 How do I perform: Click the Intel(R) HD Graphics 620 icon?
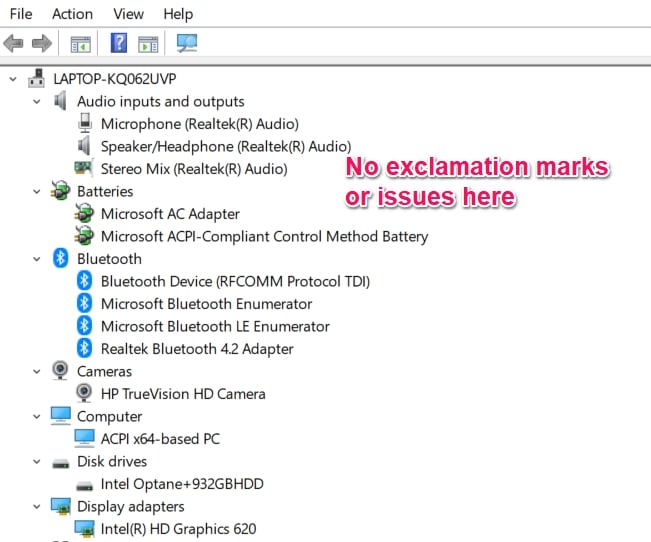pyautogui.click(x=85, y=528)
